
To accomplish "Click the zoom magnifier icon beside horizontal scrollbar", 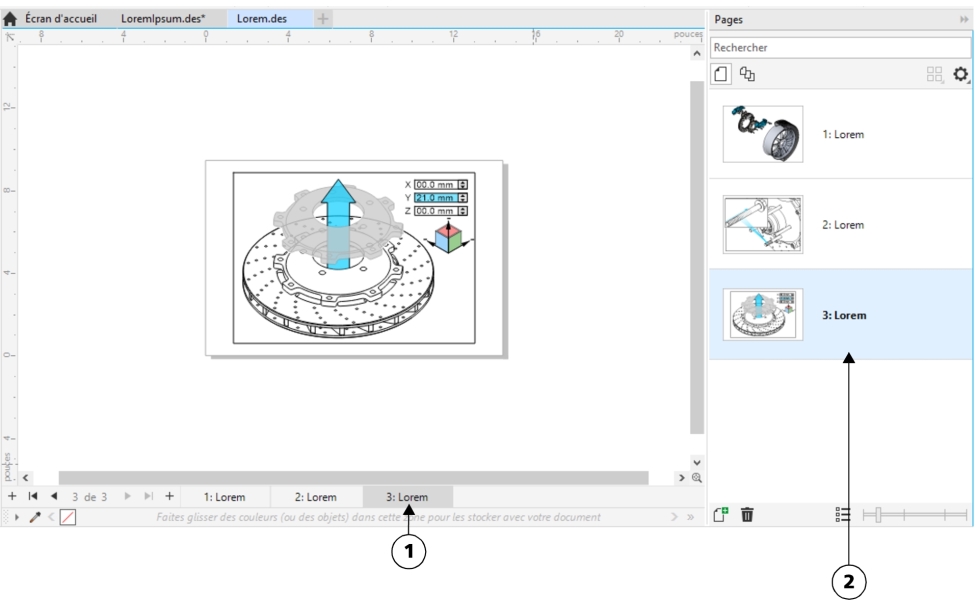I will (696, 479).
